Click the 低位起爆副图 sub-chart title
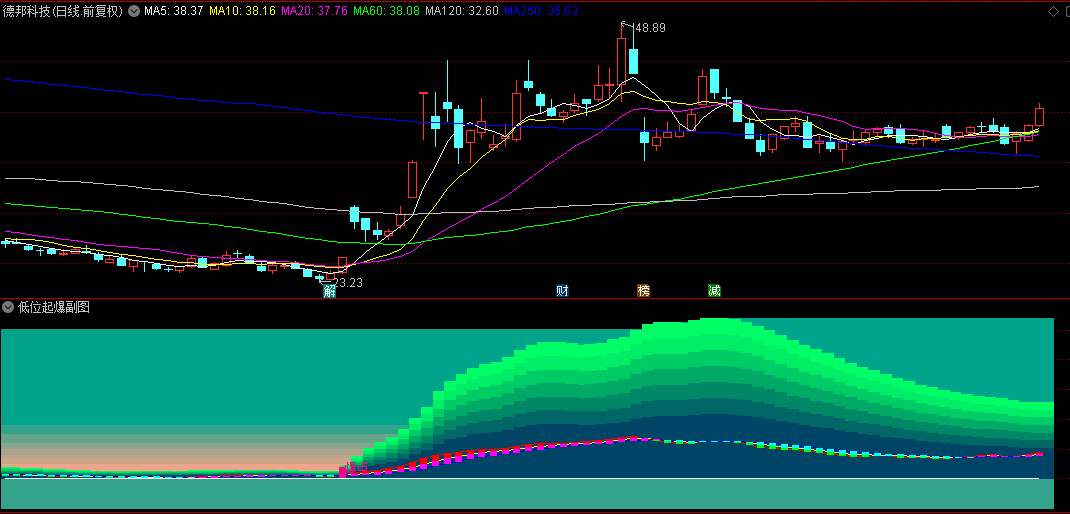Viewport: 1070px width, 514px height. tap(54, 307)
